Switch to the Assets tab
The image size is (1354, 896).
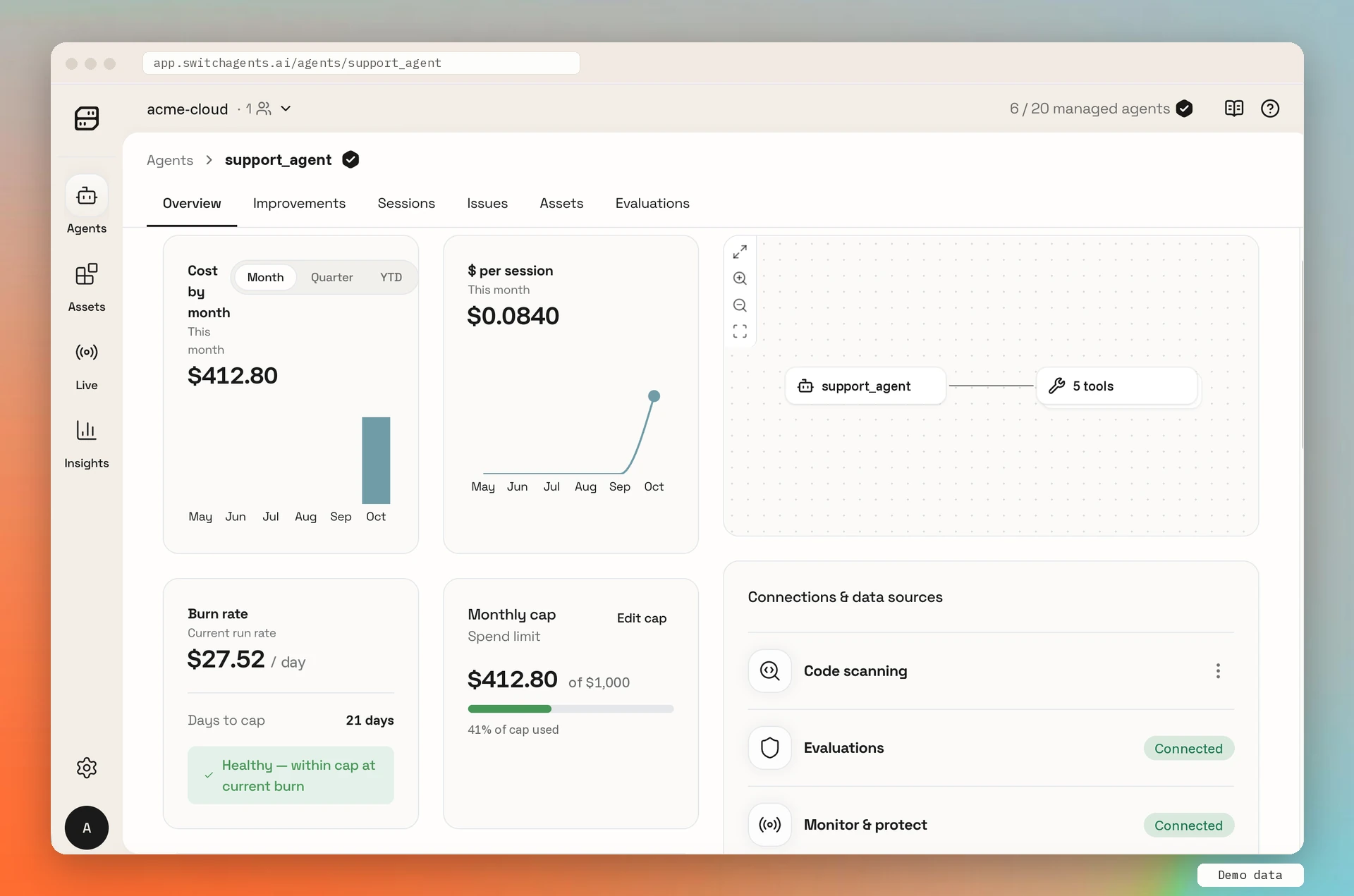coord(561,204)
